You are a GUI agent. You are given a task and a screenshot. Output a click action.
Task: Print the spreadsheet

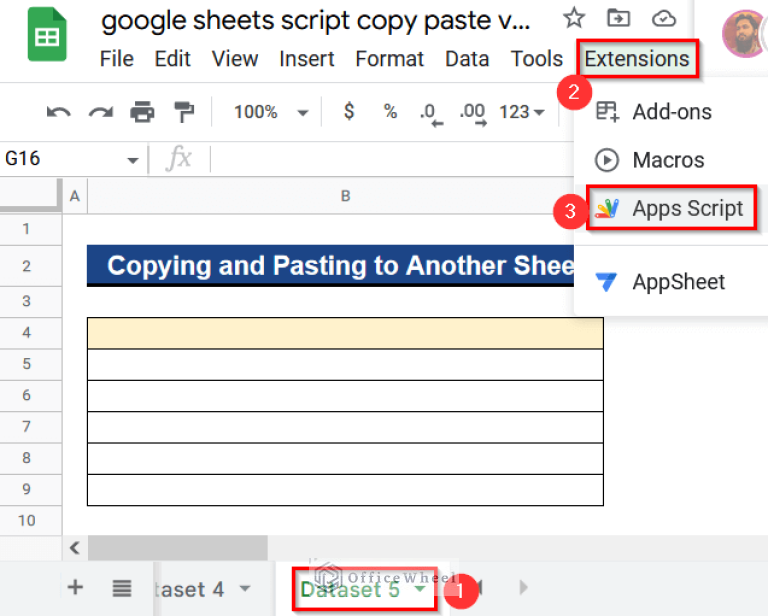142,112
